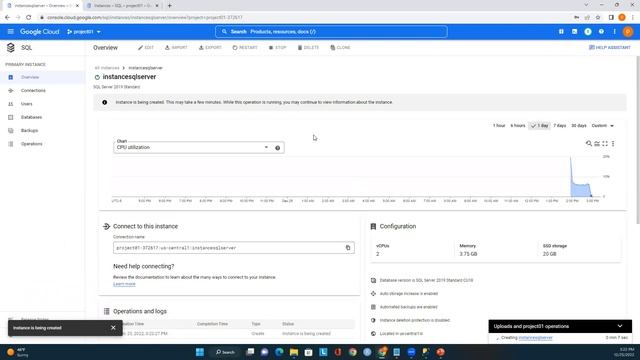Open the Custom time range dropdown

[x=603, y=126]
